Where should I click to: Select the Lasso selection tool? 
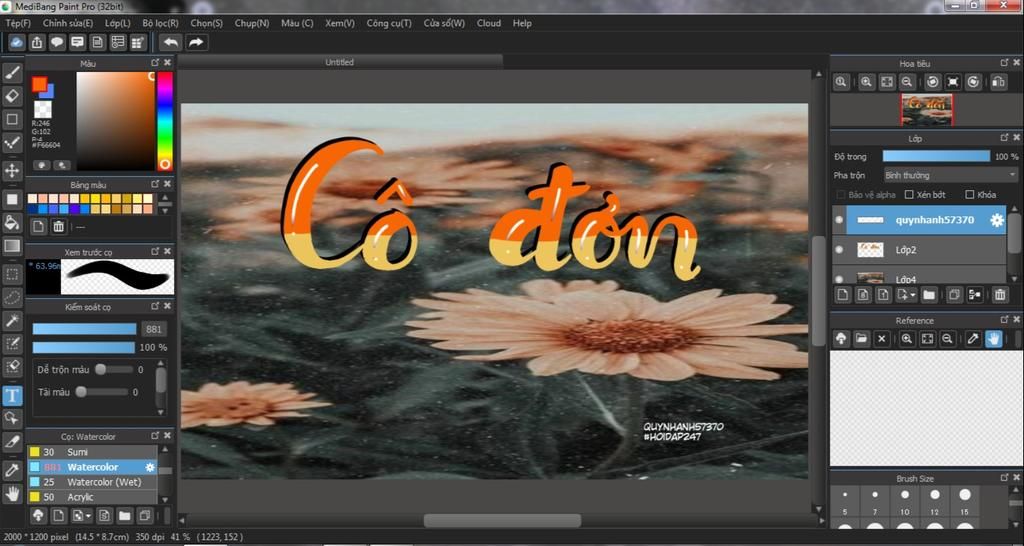pyautogui.click(x=12, y=297)
